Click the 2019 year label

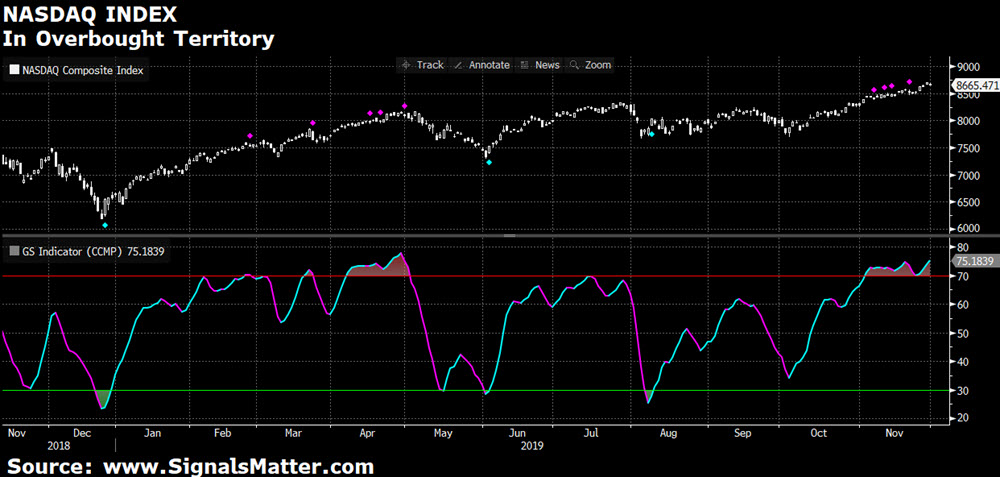pos(531,445)
